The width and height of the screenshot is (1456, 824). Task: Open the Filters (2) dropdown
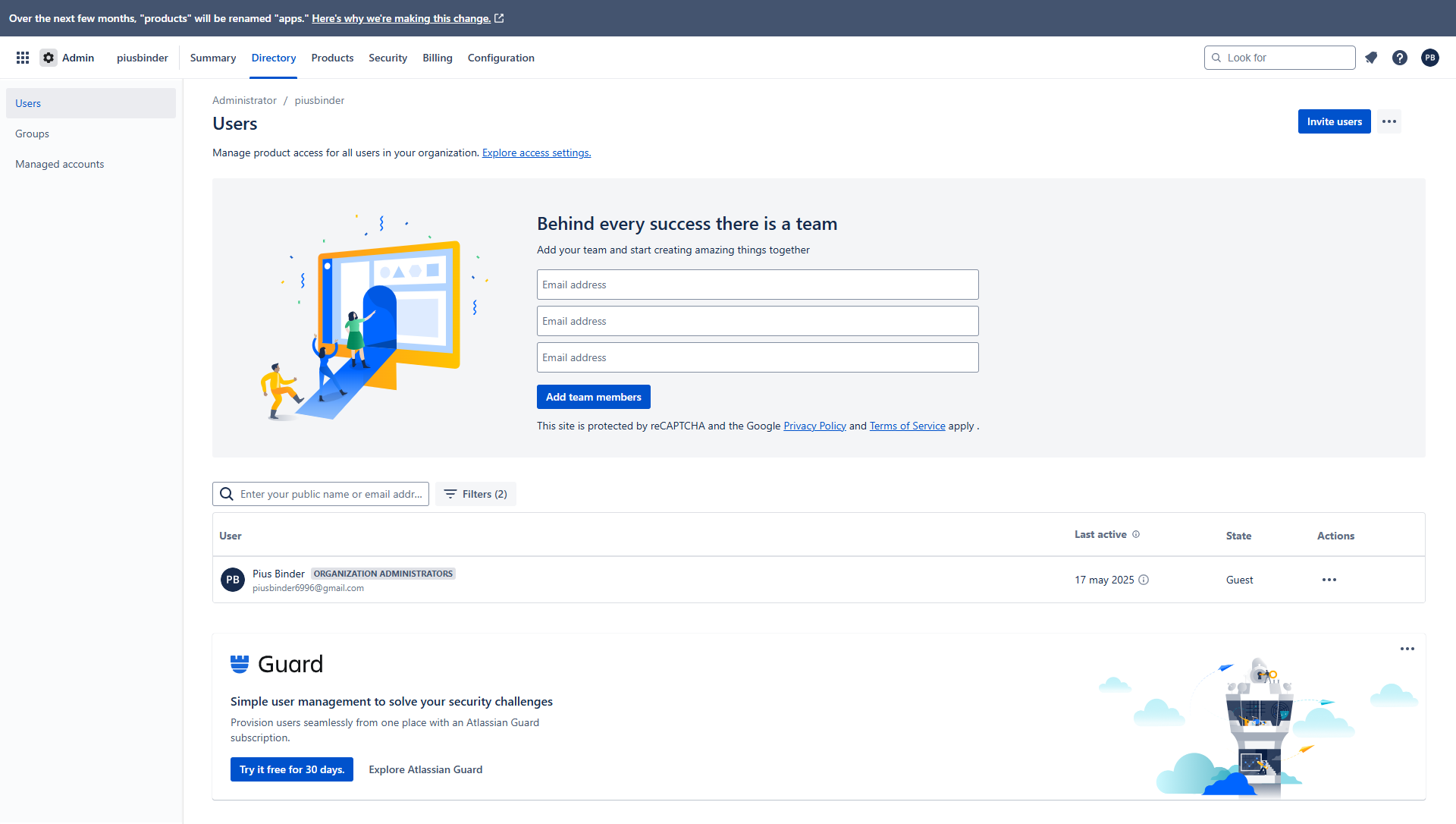coord(475,494)
